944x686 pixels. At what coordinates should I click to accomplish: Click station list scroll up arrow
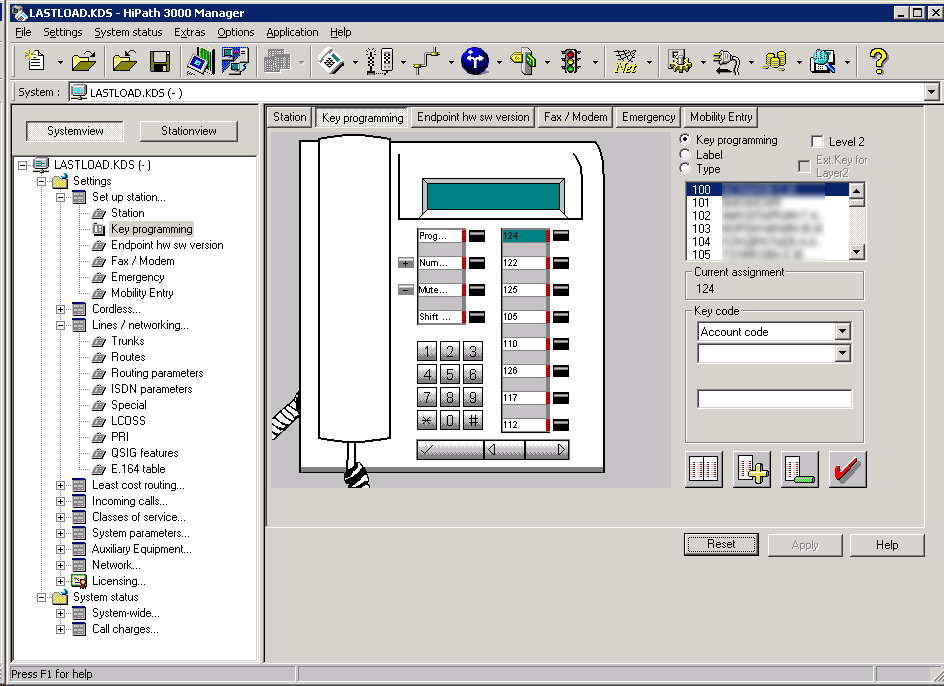click(x=857, y=190)
